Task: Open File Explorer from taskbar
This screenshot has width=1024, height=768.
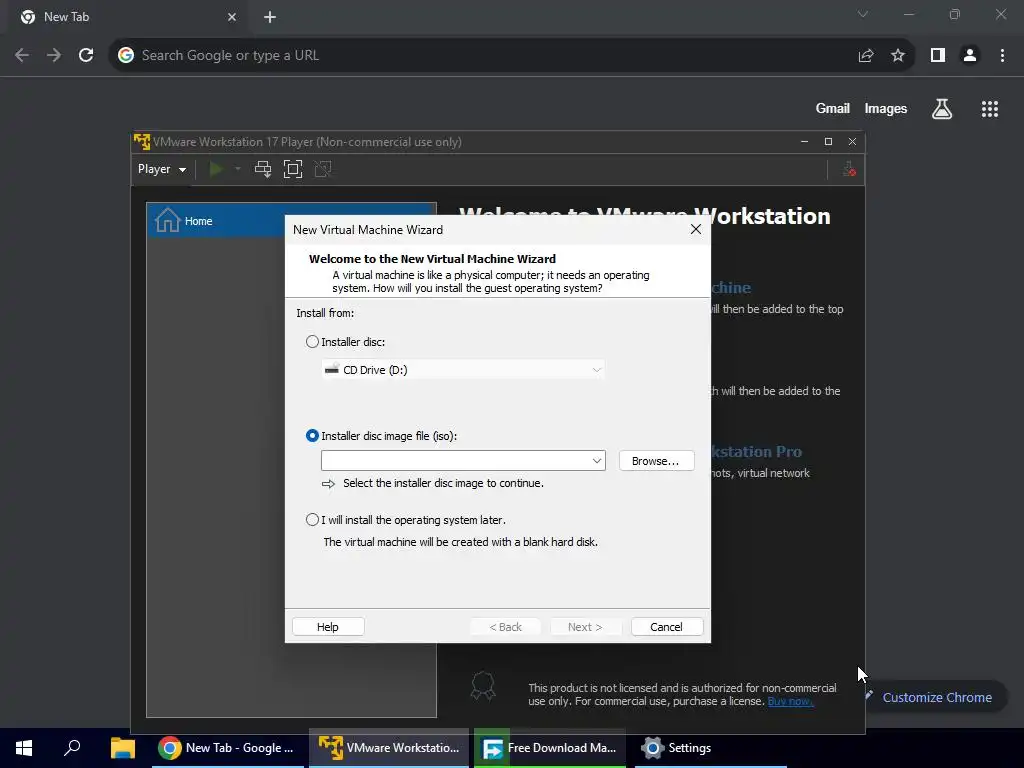Action: point(122,748)
